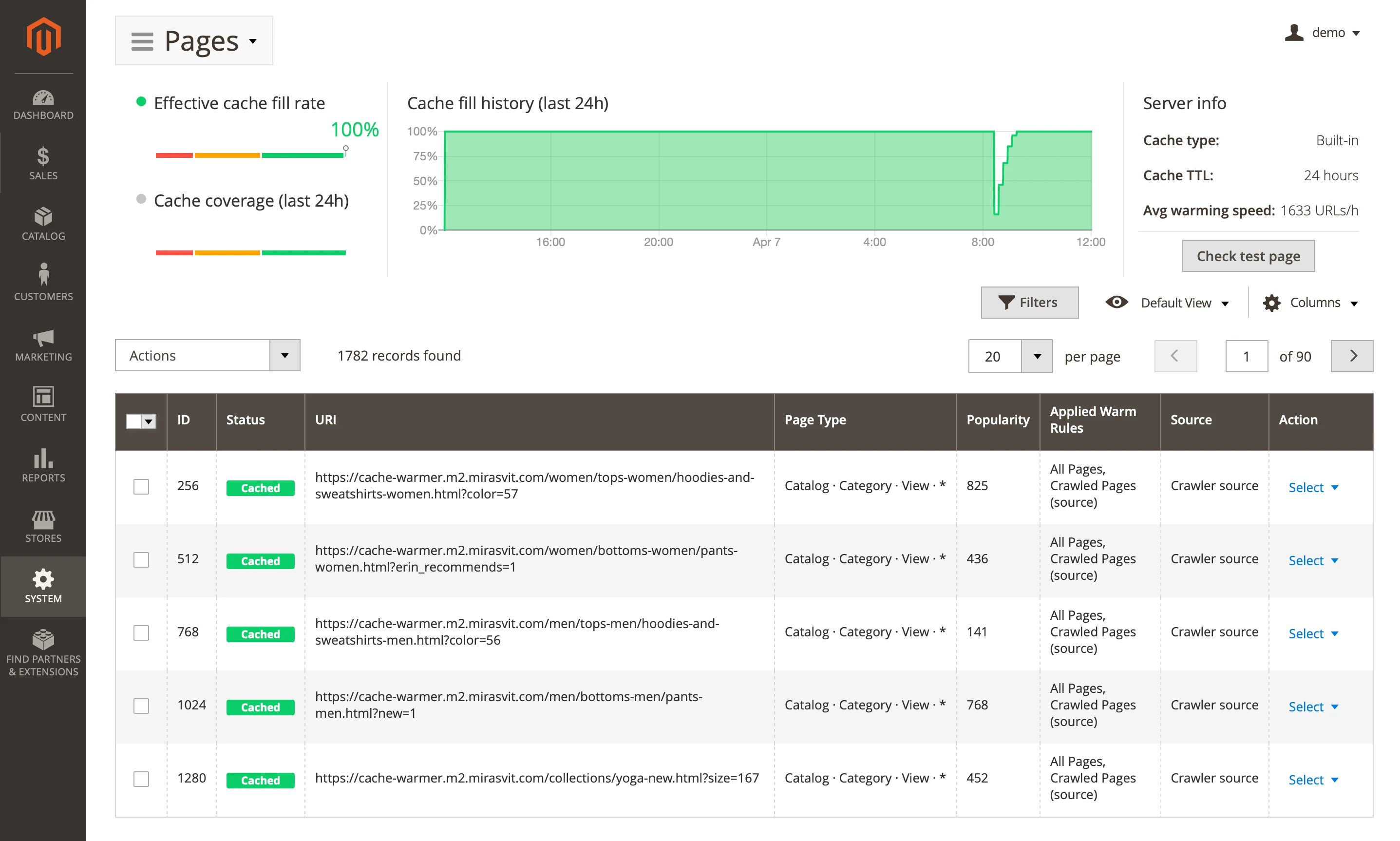Select the checkbox for record 1024

[141, 706]
